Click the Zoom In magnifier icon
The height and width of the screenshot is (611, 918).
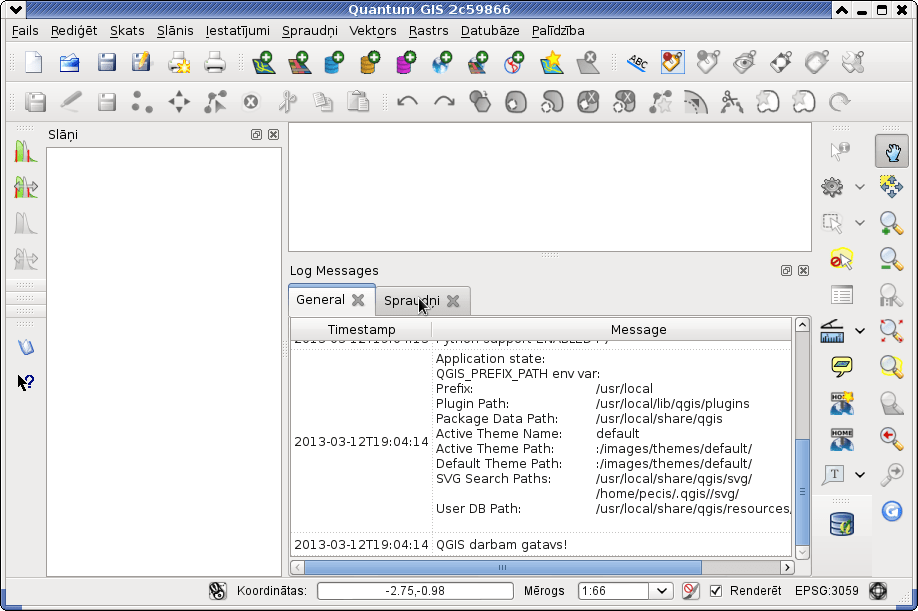pyautogui.click(x=891, y=223)
